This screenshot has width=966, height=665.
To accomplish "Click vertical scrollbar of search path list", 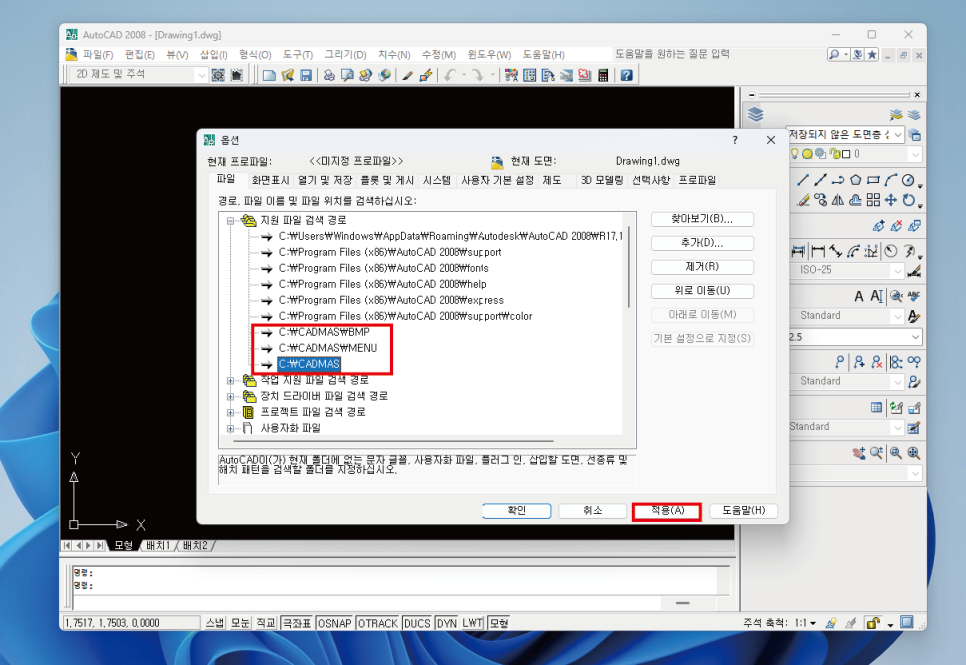I will pyautogui.click(x=629, y=265).
